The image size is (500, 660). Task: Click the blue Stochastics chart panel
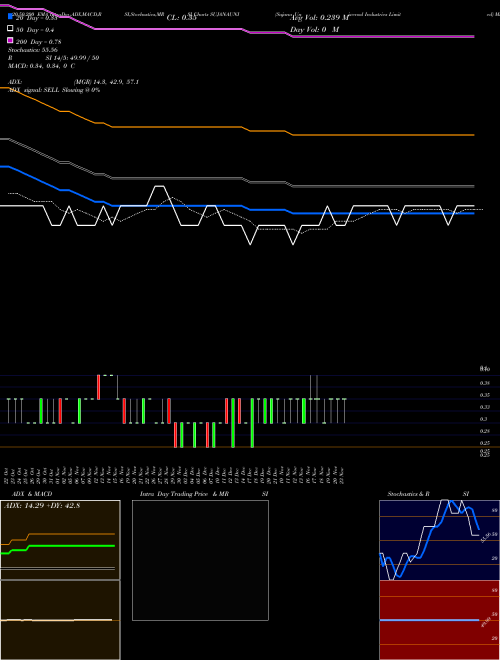[x=439, y=540]
